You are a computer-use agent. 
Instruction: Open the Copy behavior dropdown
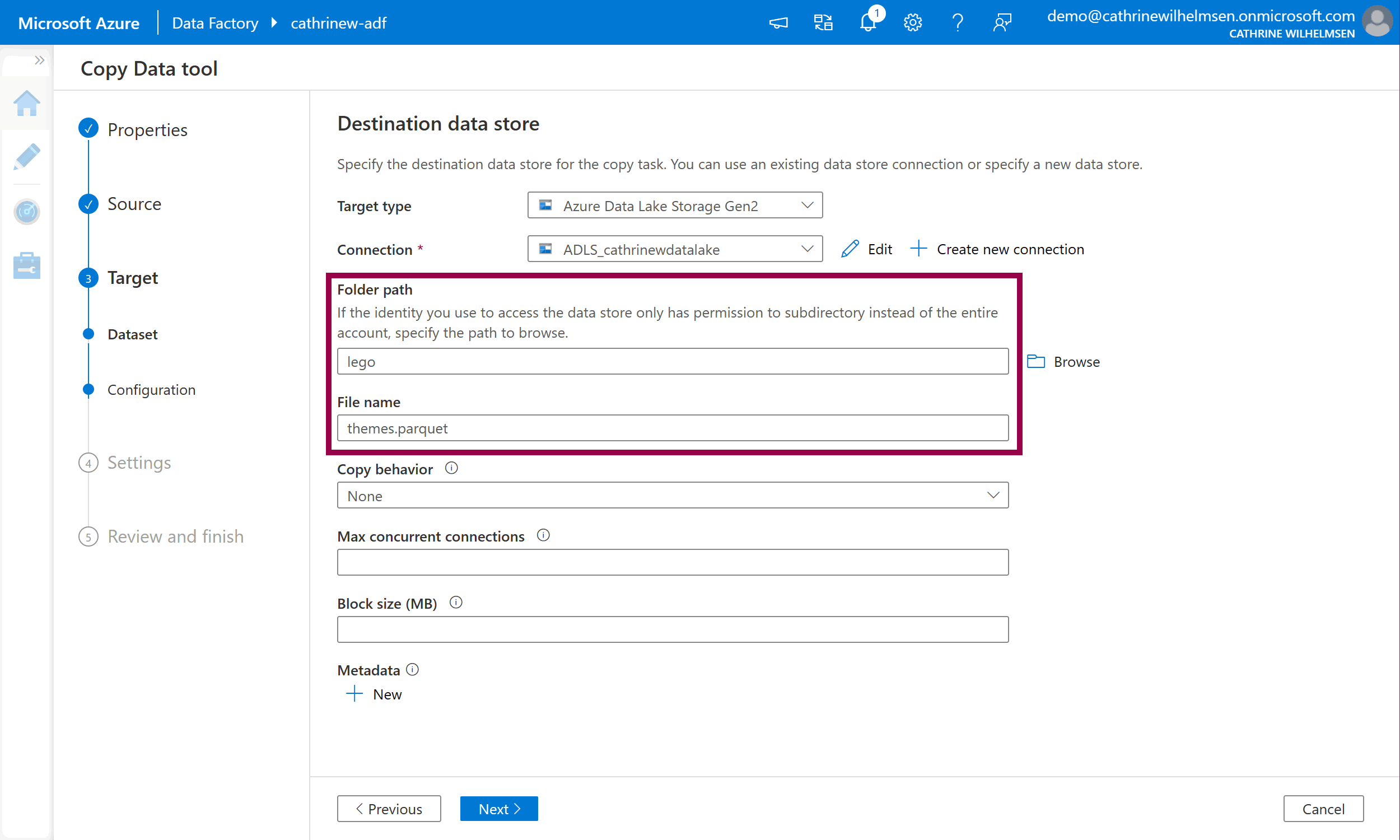coord(672,496)
